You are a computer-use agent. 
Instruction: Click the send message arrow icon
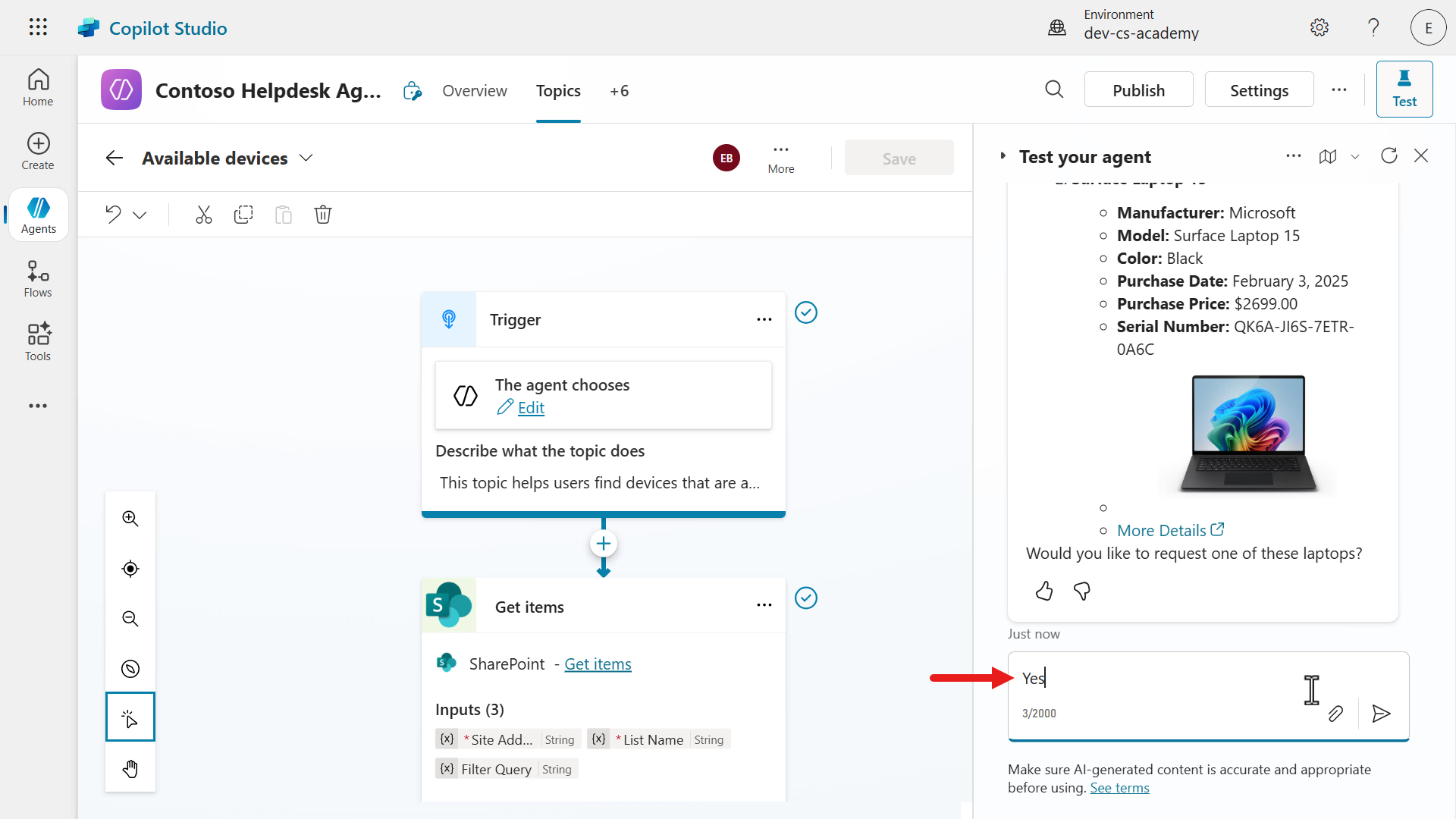[1381, 714]
